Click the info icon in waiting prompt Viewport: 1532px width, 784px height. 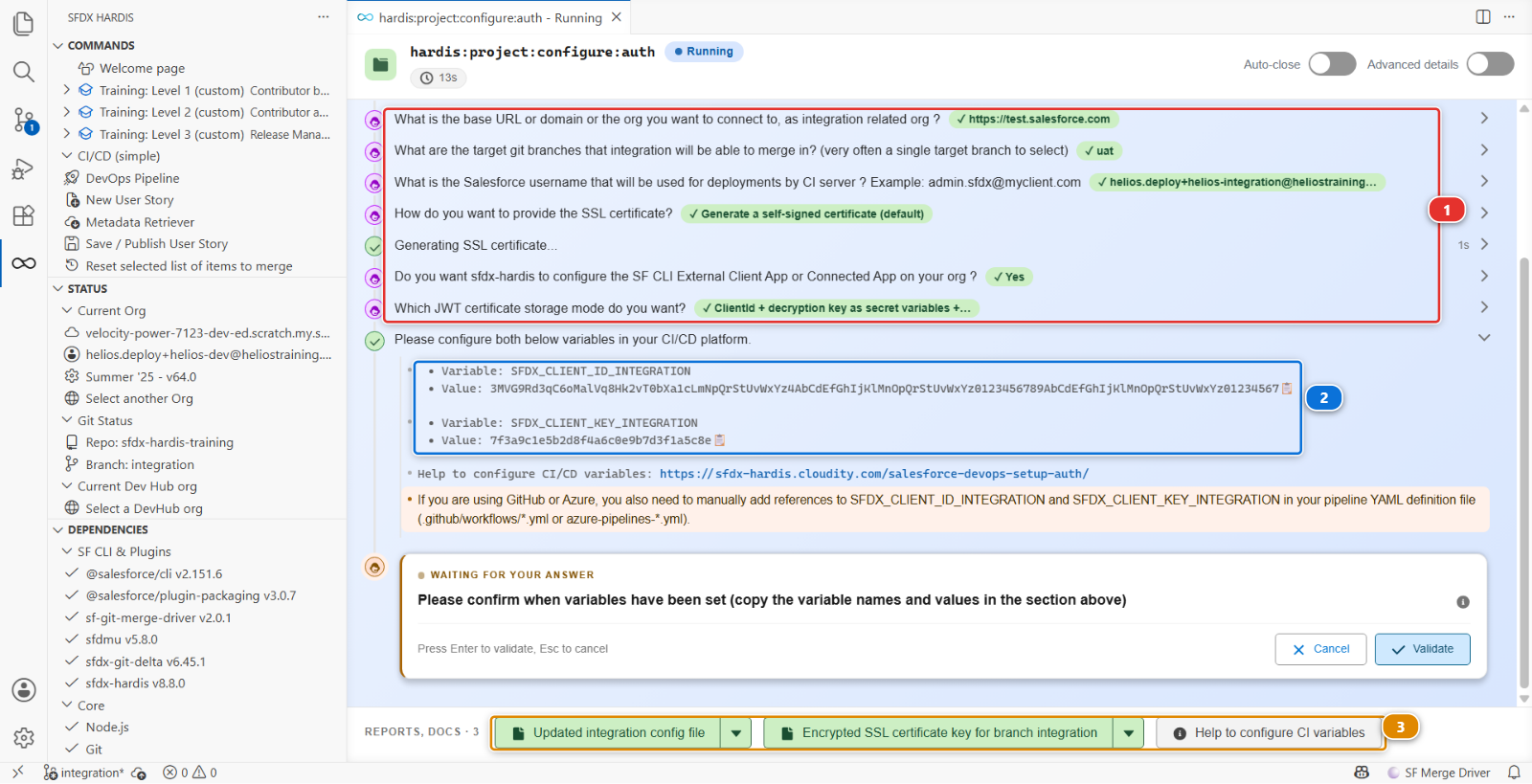pos(1463,602)
